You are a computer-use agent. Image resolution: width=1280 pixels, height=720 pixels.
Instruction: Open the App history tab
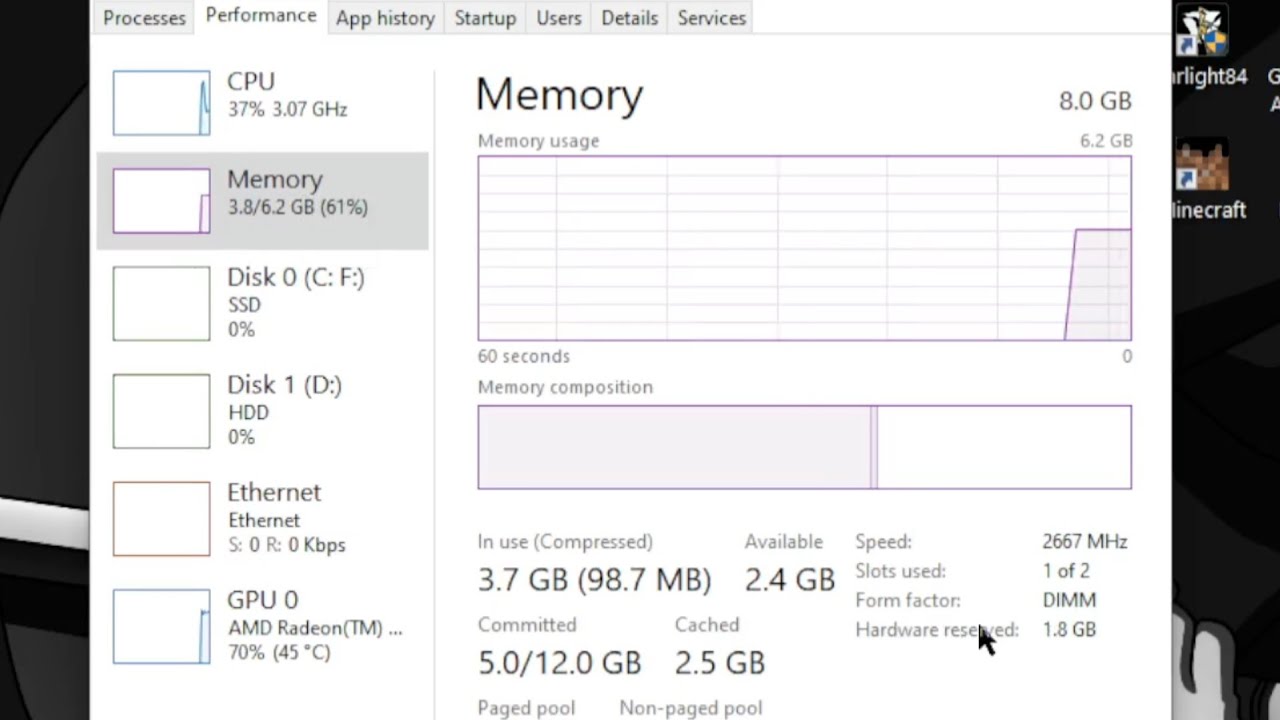(x=385, y=18)
